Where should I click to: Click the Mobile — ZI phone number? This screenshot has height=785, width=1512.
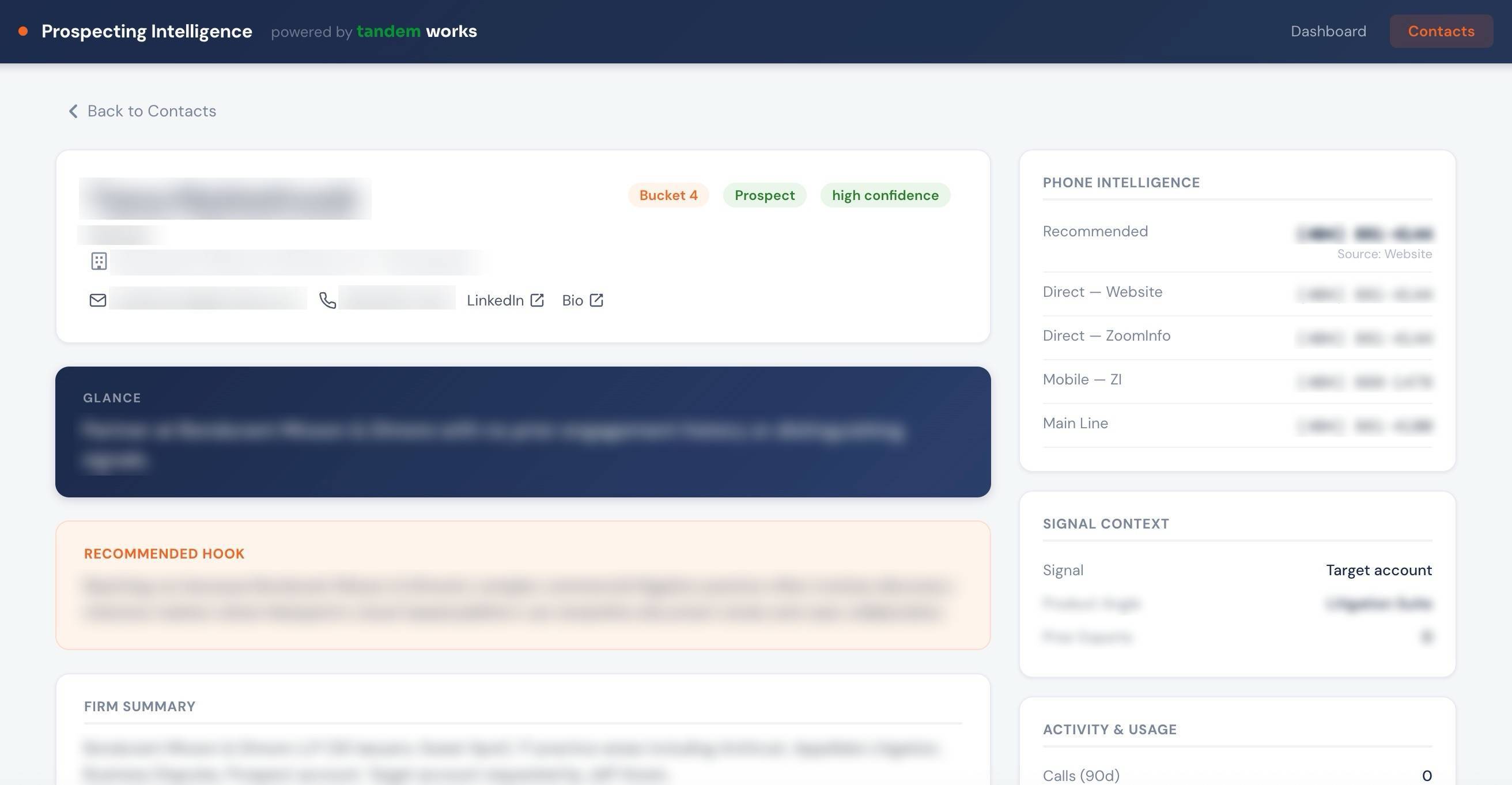(1363, 382)
